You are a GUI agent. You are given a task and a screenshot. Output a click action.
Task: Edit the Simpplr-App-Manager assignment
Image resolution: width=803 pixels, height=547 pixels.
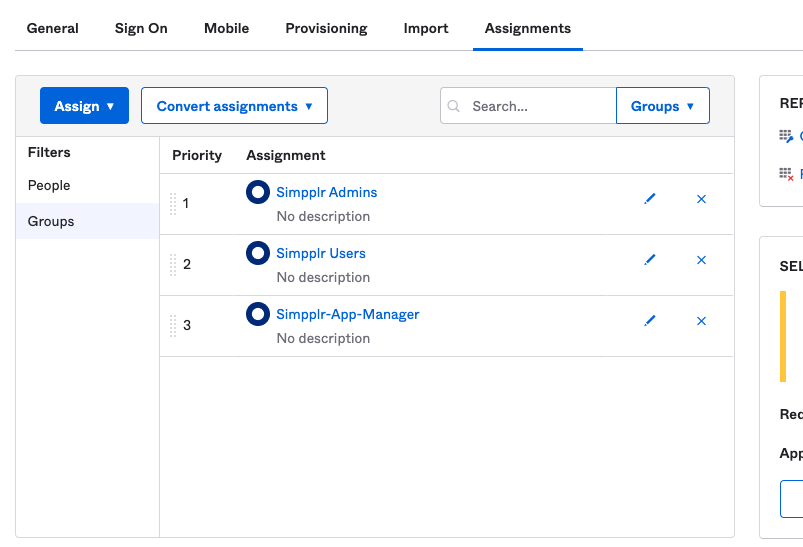point(649,321)
